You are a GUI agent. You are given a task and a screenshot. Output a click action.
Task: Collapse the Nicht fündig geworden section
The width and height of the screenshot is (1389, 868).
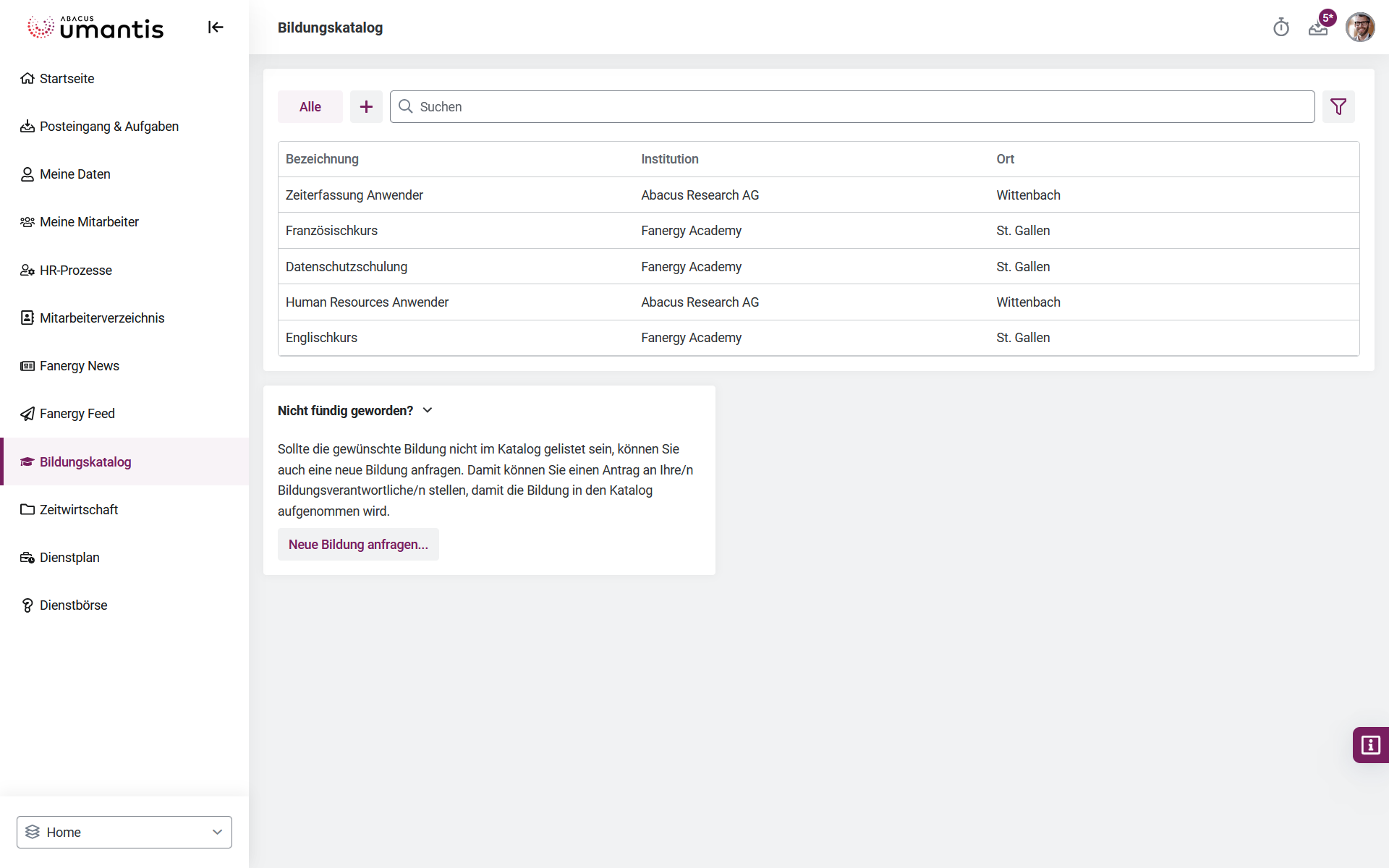pyautogui.click(x=428, y=411)
